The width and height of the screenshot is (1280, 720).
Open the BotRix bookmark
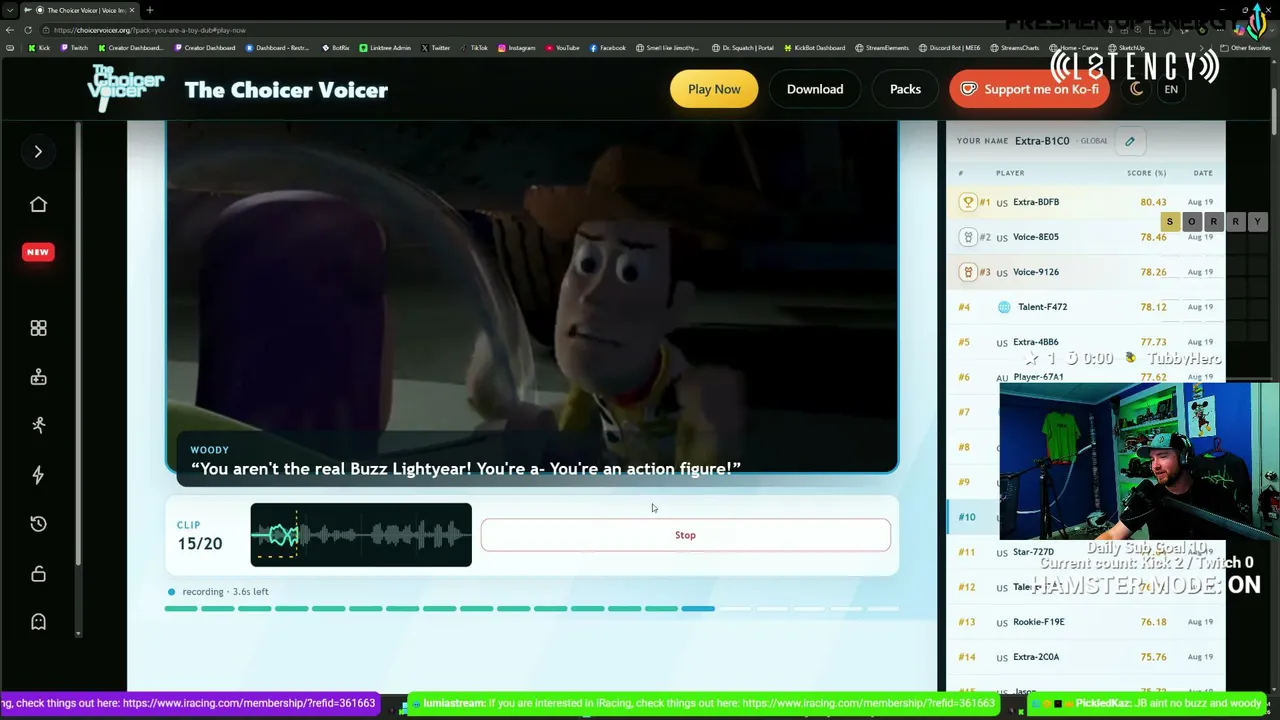click(336, 48)
